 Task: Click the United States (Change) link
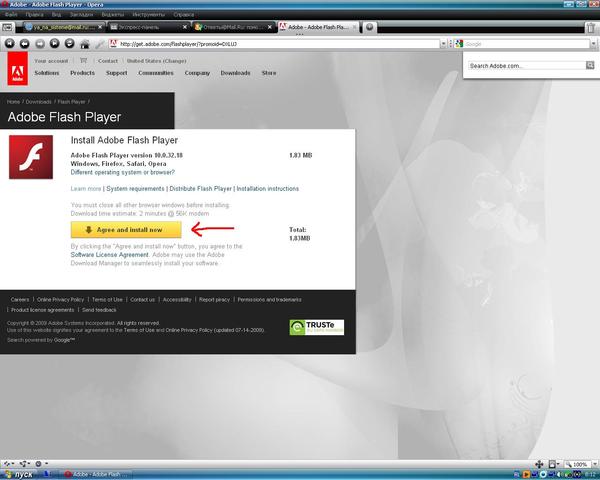pyautogui.click(x=157, y=61)
